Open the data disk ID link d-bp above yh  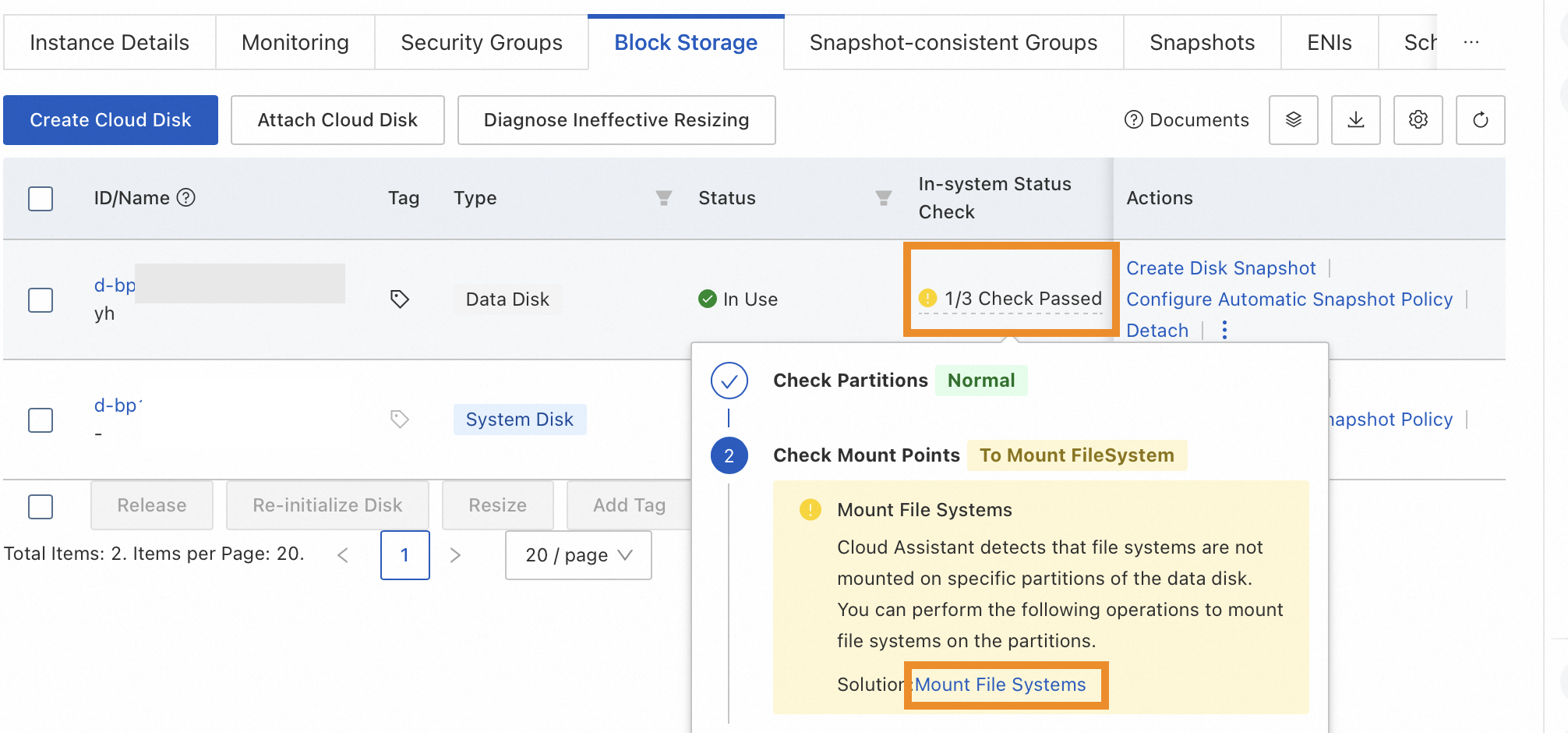[x=115, y=285]
